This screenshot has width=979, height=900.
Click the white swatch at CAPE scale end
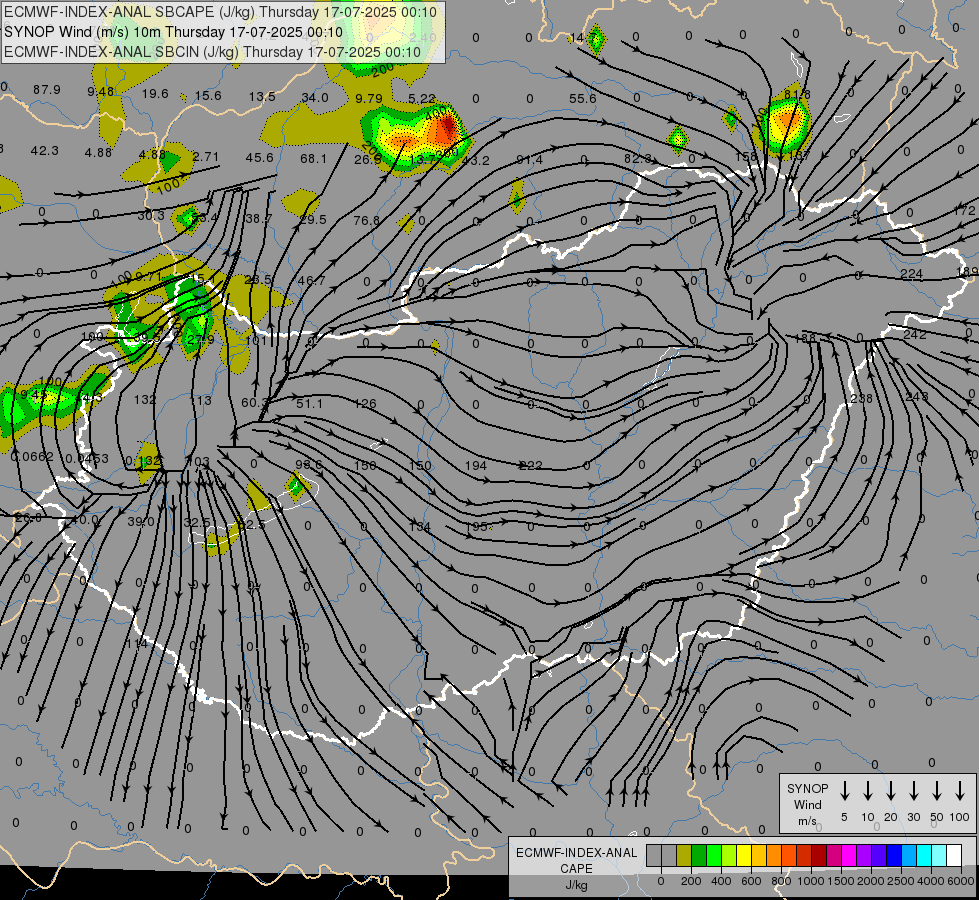click(954, 855)
